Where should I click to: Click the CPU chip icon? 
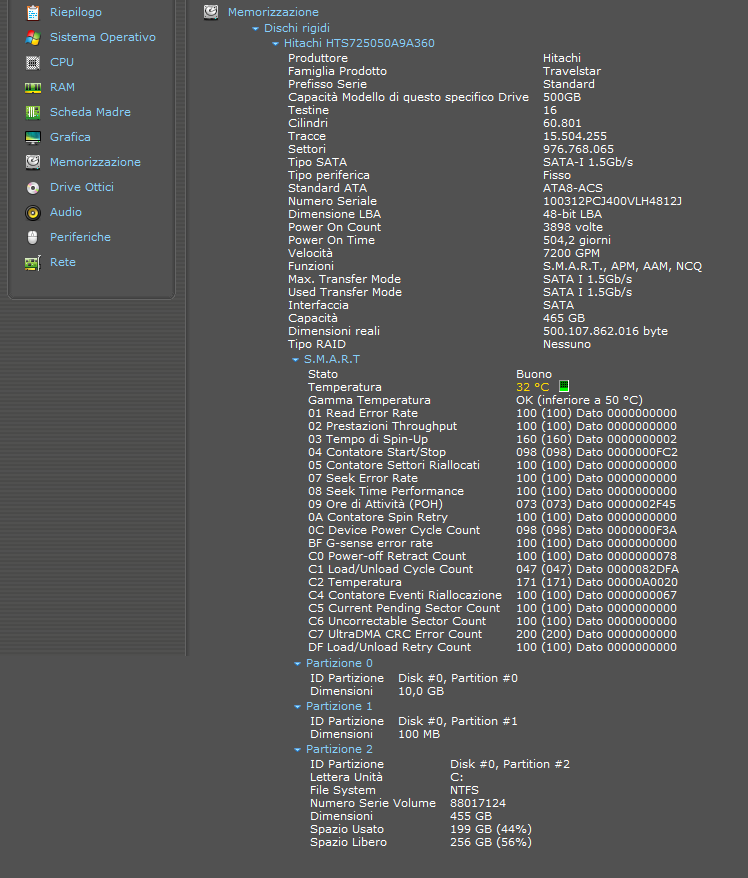pos(33,63)
